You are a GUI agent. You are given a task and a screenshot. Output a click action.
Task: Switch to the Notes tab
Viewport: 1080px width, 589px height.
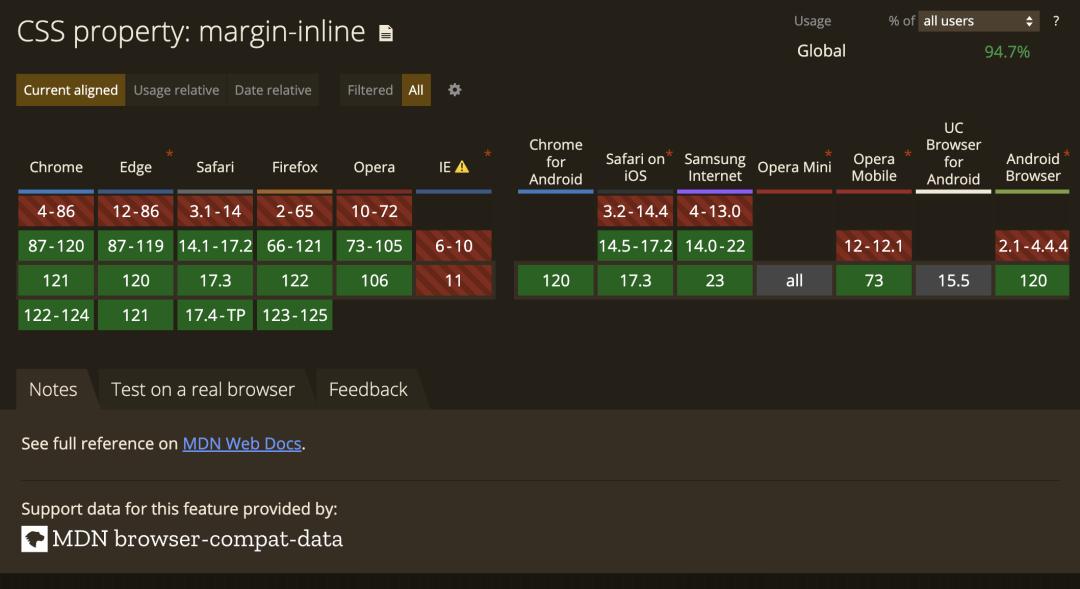tap(53, 389)
